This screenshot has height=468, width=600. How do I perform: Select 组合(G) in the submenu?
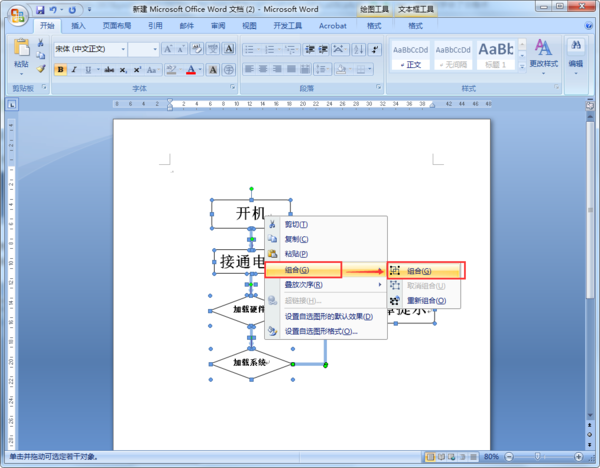pyautogui.click(x=426, y=271)
